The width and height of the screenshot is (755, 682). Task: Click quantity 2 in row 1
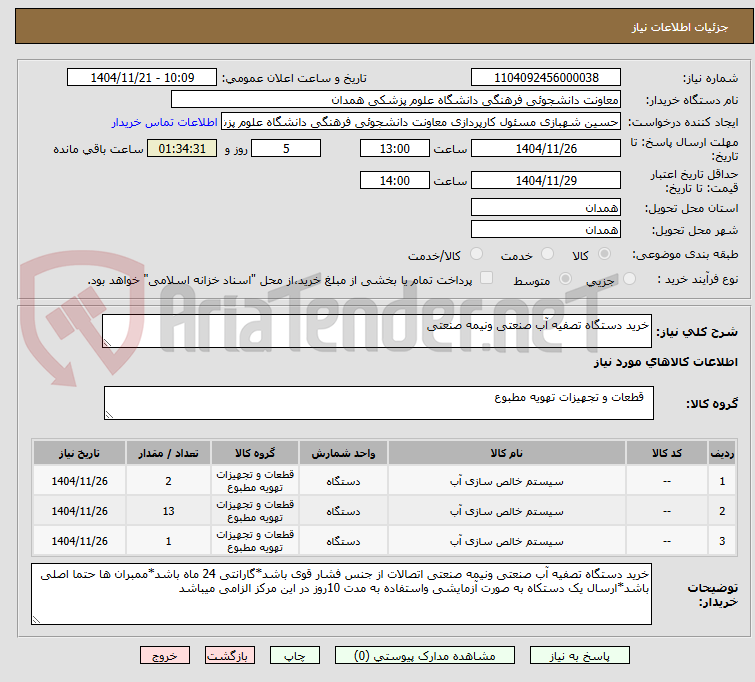[x=168, y=481]
